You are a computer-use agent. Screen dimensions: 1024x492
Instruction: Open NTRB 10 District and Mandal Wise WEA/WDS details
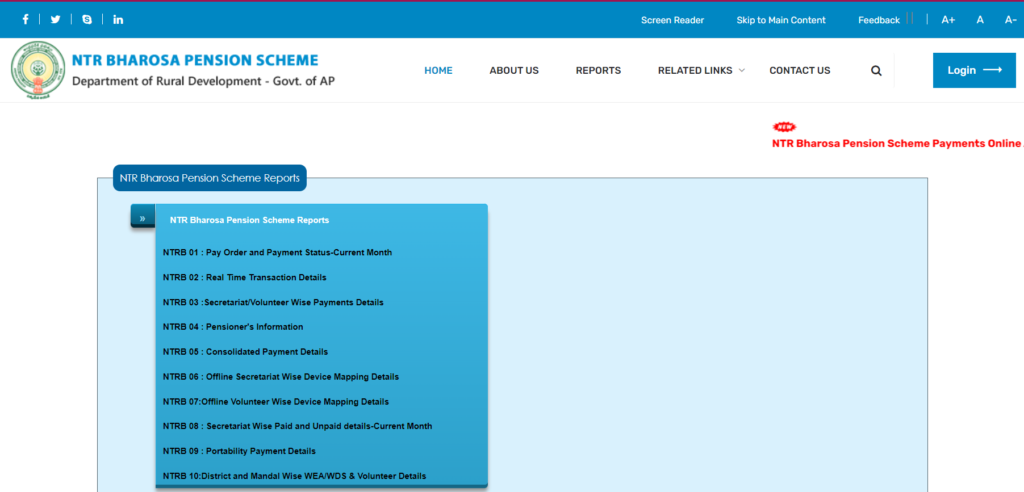click(x=295, y=476)
